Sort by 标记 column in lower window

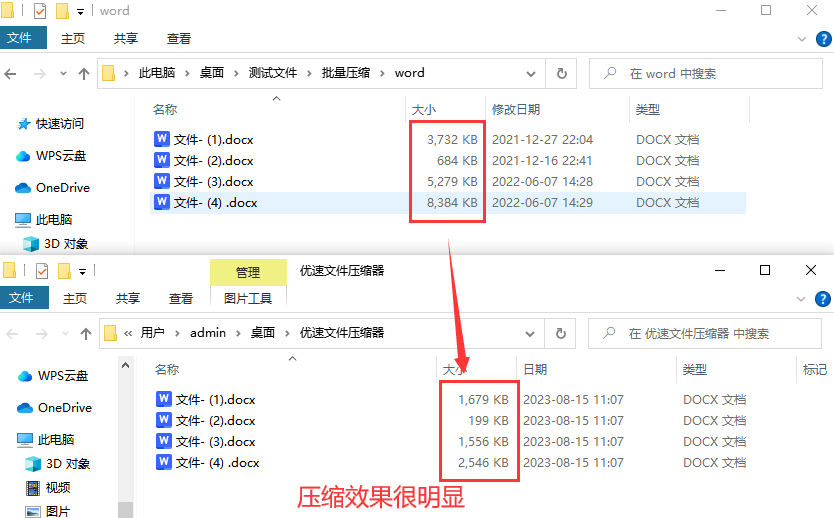815,370
